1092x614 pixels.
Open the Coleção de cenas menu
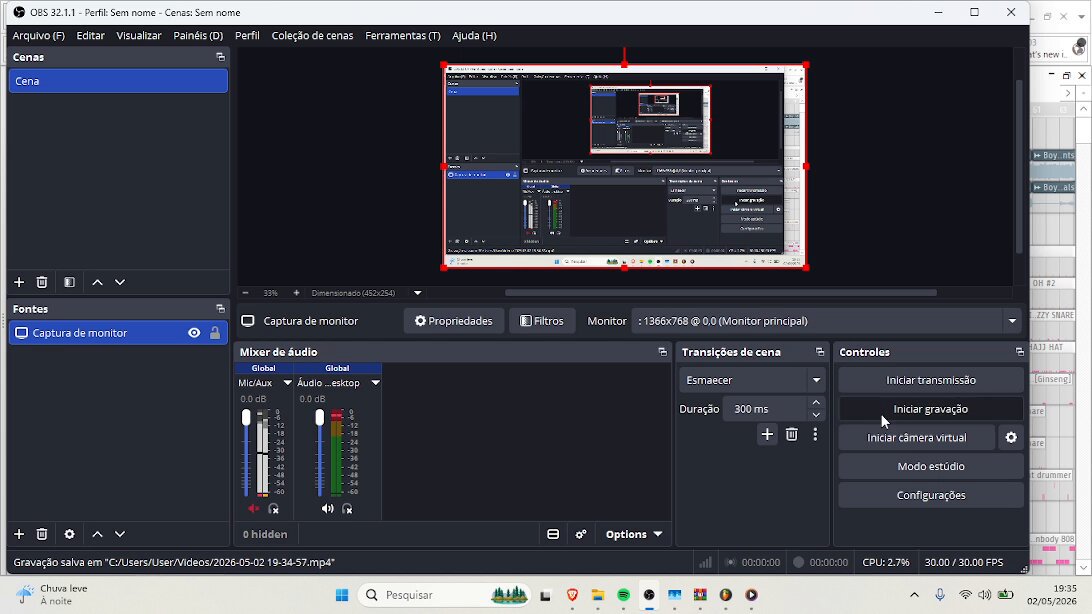click(x=312, y=36)
